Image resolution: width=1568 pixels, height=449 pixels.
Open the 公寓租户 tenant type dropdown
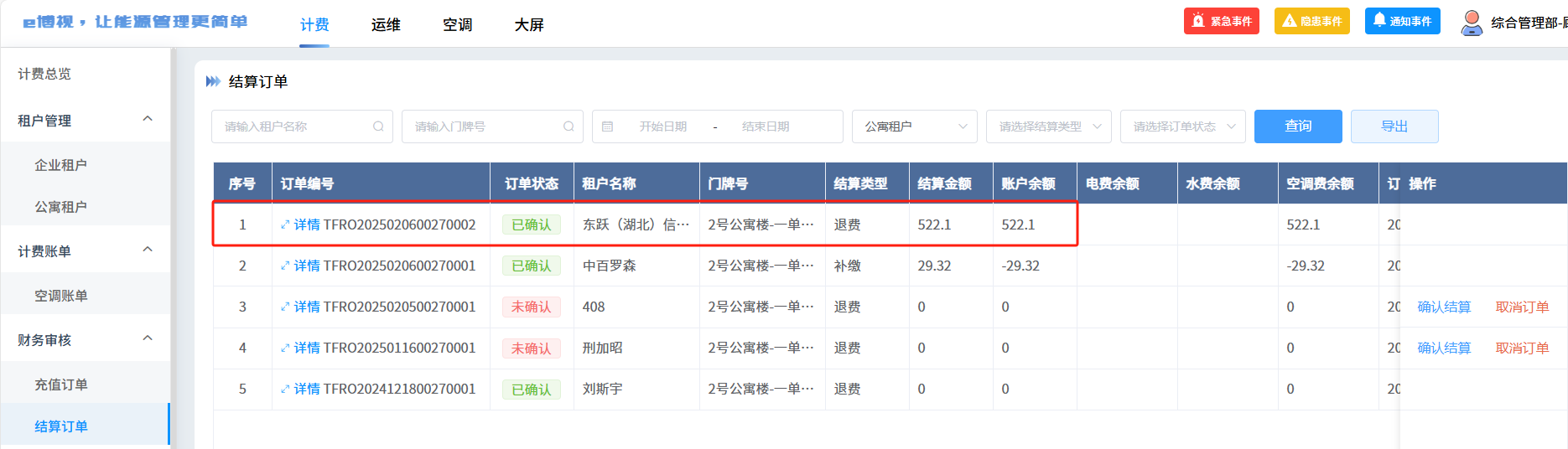pos(914,126)
